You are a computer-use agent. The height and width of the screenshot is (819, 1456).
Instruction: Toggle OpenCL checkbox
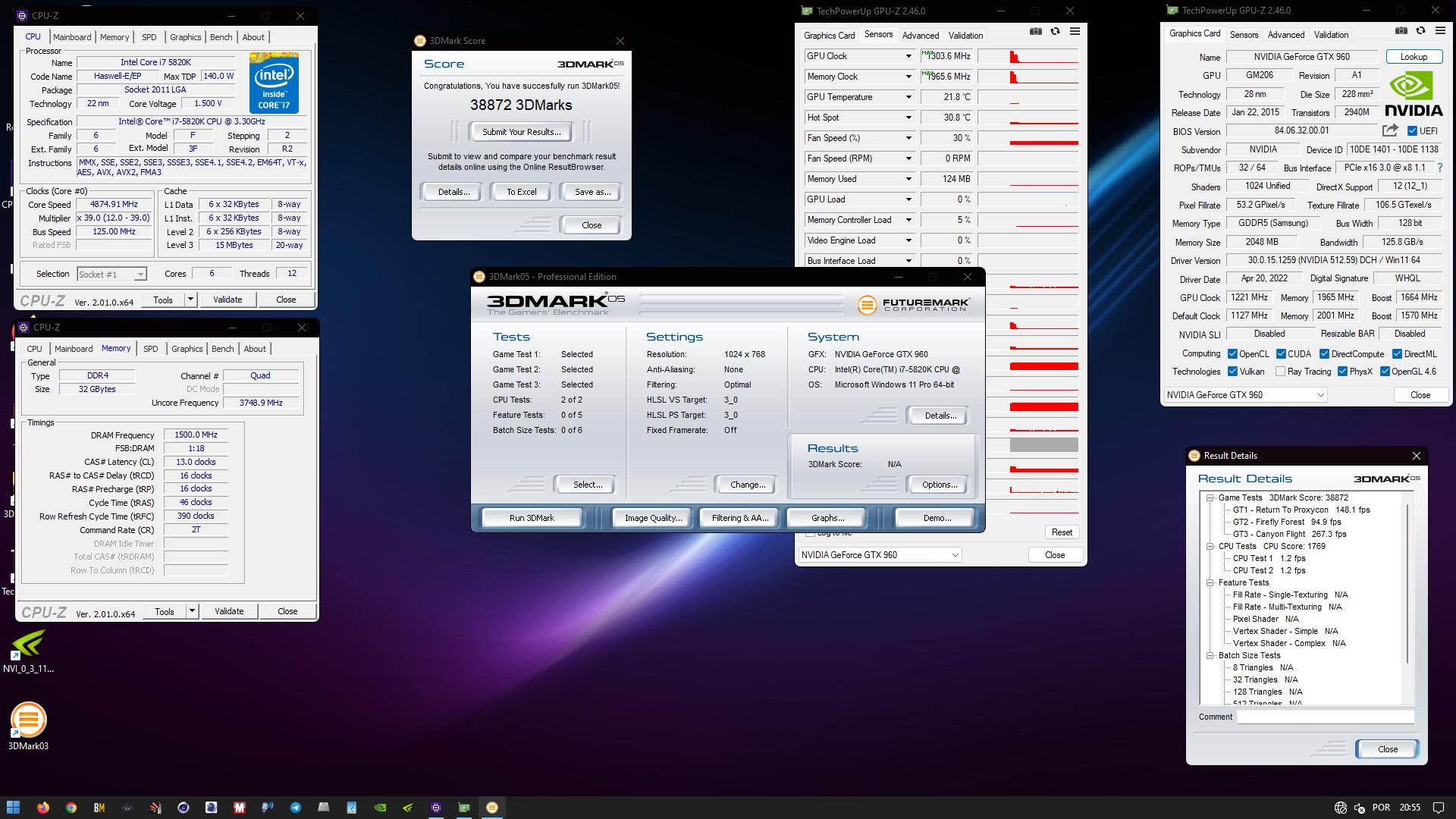point(1233,353)
